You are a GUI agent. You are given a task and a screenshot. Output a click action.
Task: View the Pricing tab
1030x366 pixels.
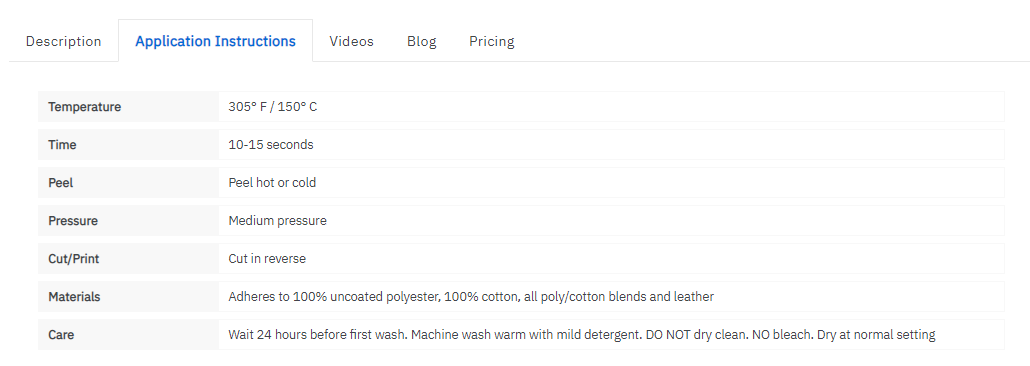pos(492,41)
